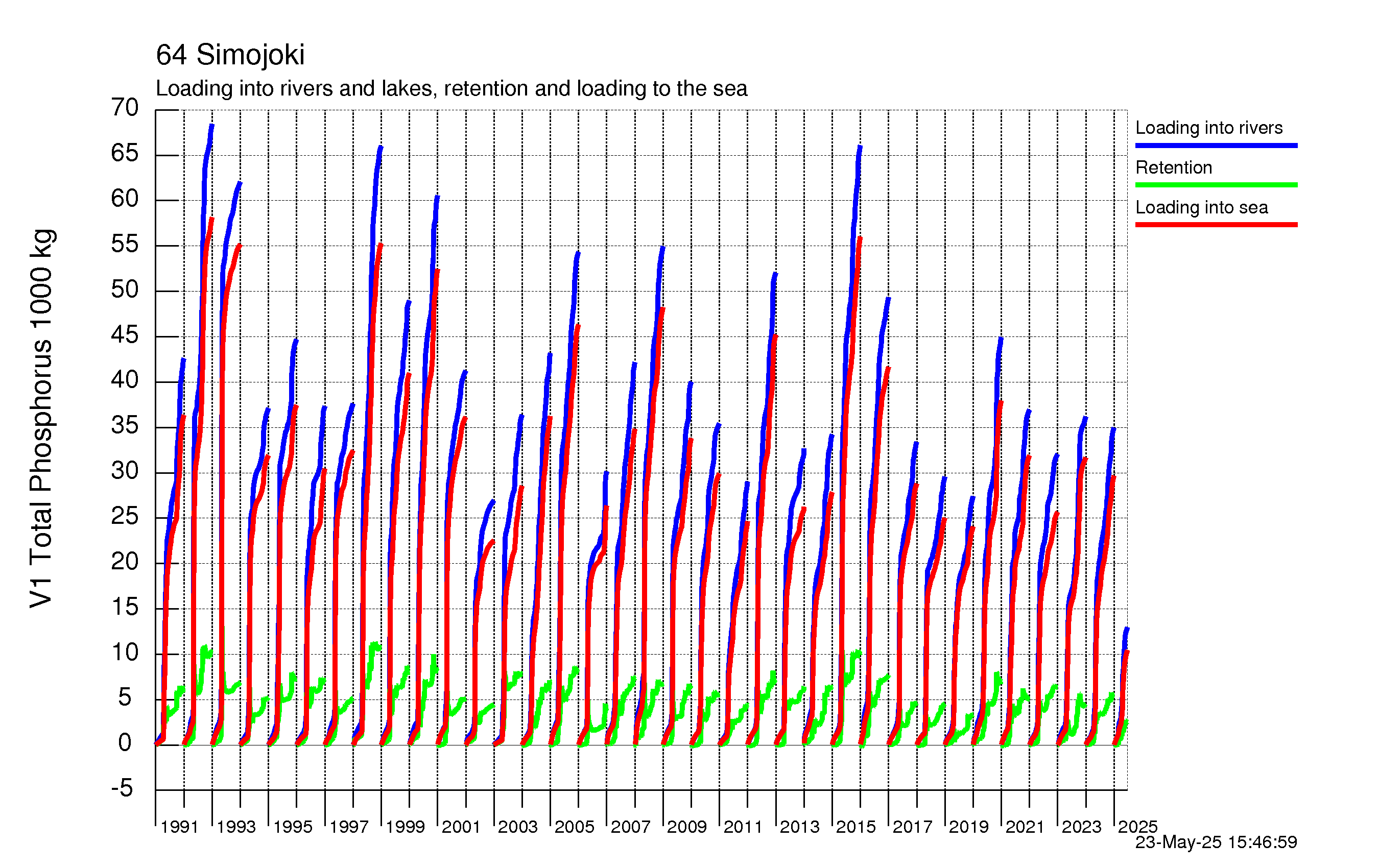The width and height of the screenshot is (1379, 868).
Task: Click the x-axis year label 2023
Action: 1081,827
